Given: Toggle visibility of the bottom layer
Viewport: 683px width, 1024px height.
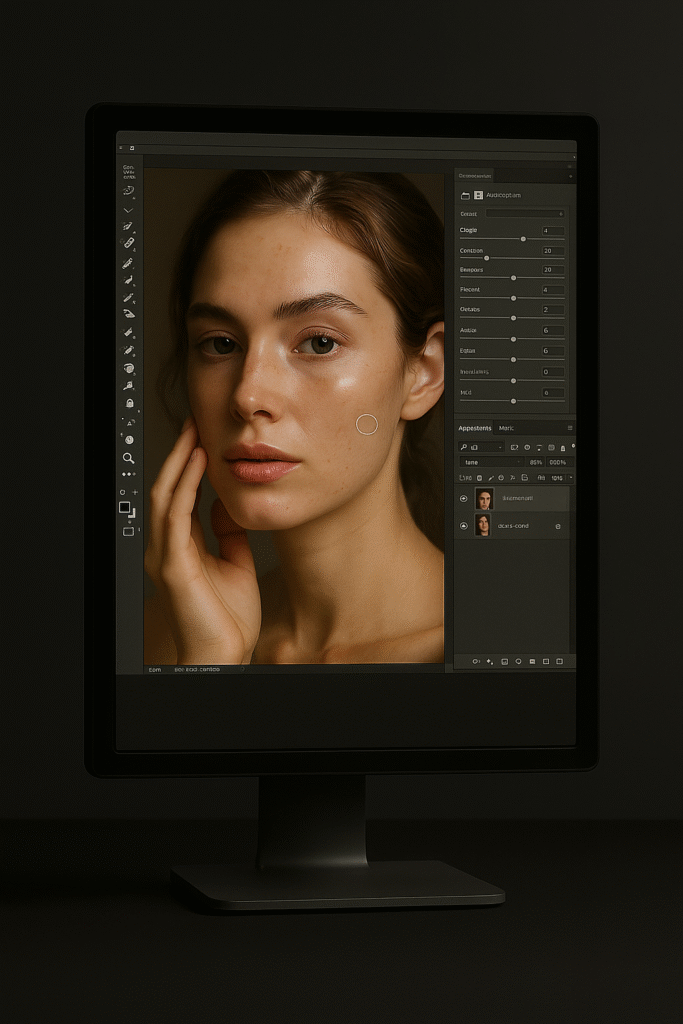Looking at the screenshot, I should pyautogui.click(x=463, y=526).
